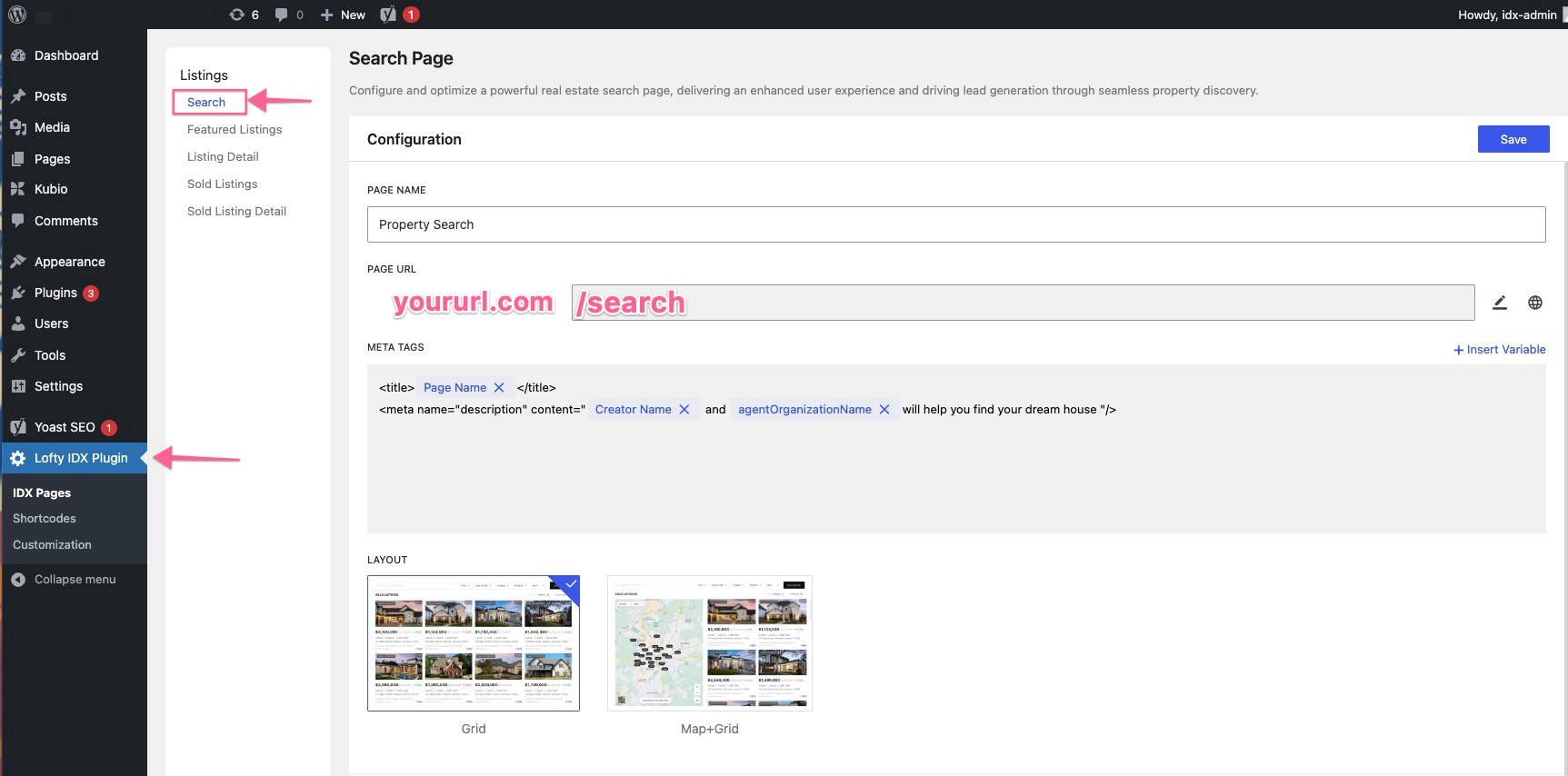
Task: Remove the Page Name variable tag
Action: click(x=499, y=387)
